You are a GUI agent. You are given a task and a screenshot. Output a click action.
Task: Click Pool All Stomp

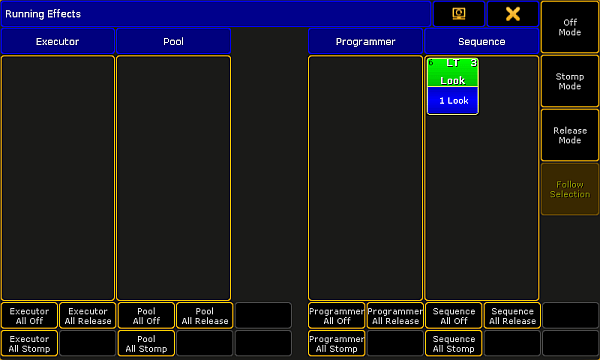146,344
